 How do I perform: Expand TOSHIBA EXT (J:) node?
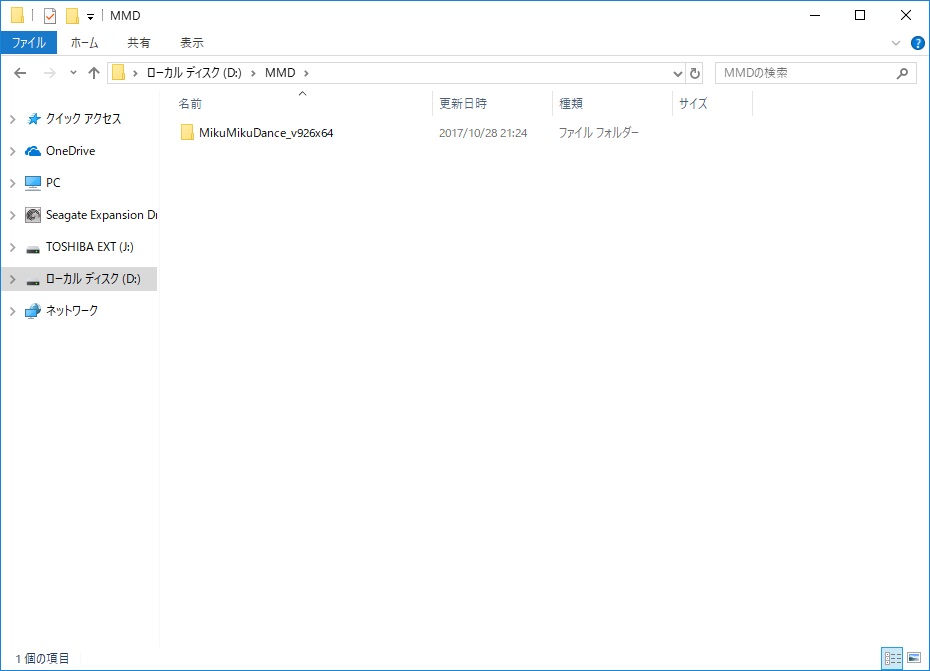coord(12,247)
